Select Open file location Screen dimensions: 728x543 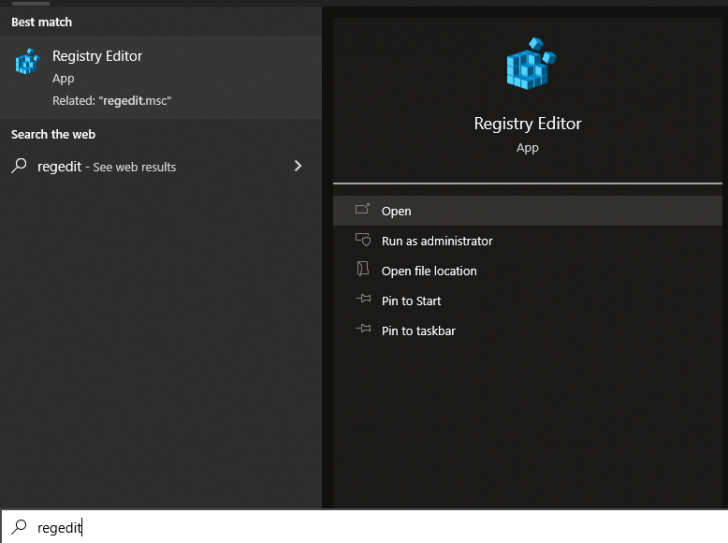(x=527, y=271)
